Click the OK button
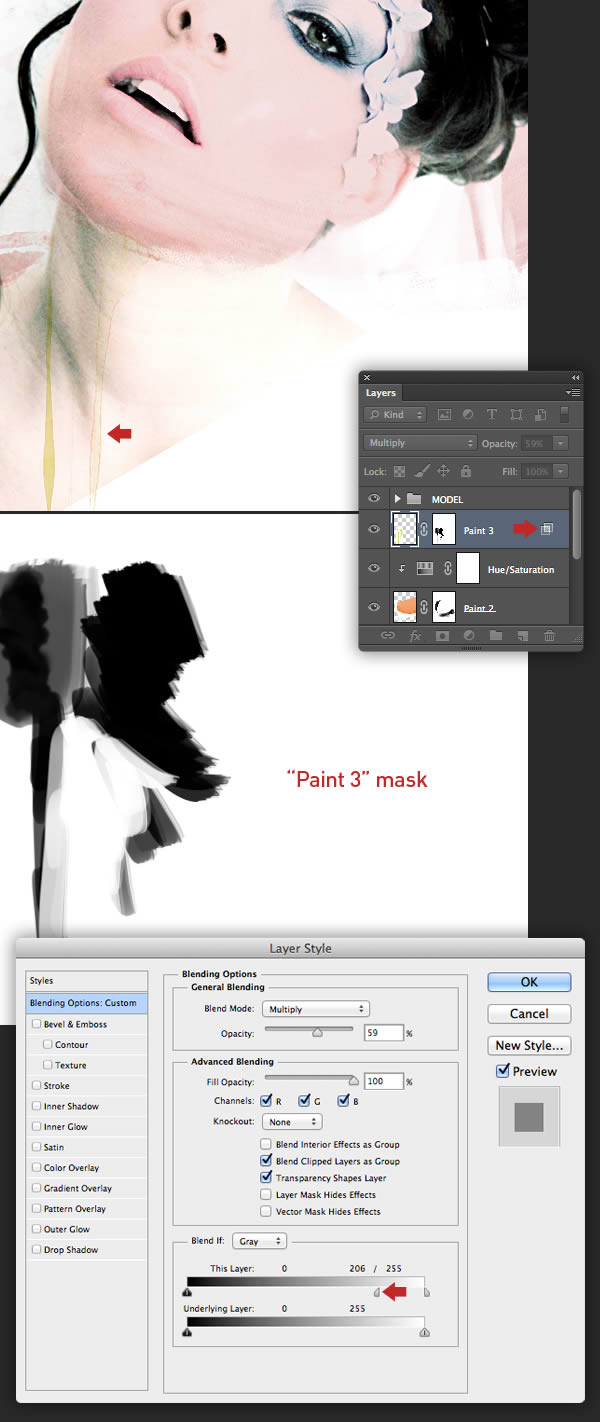The height and width of the screenshot is (1422, 600). click(x=529, y=982)
